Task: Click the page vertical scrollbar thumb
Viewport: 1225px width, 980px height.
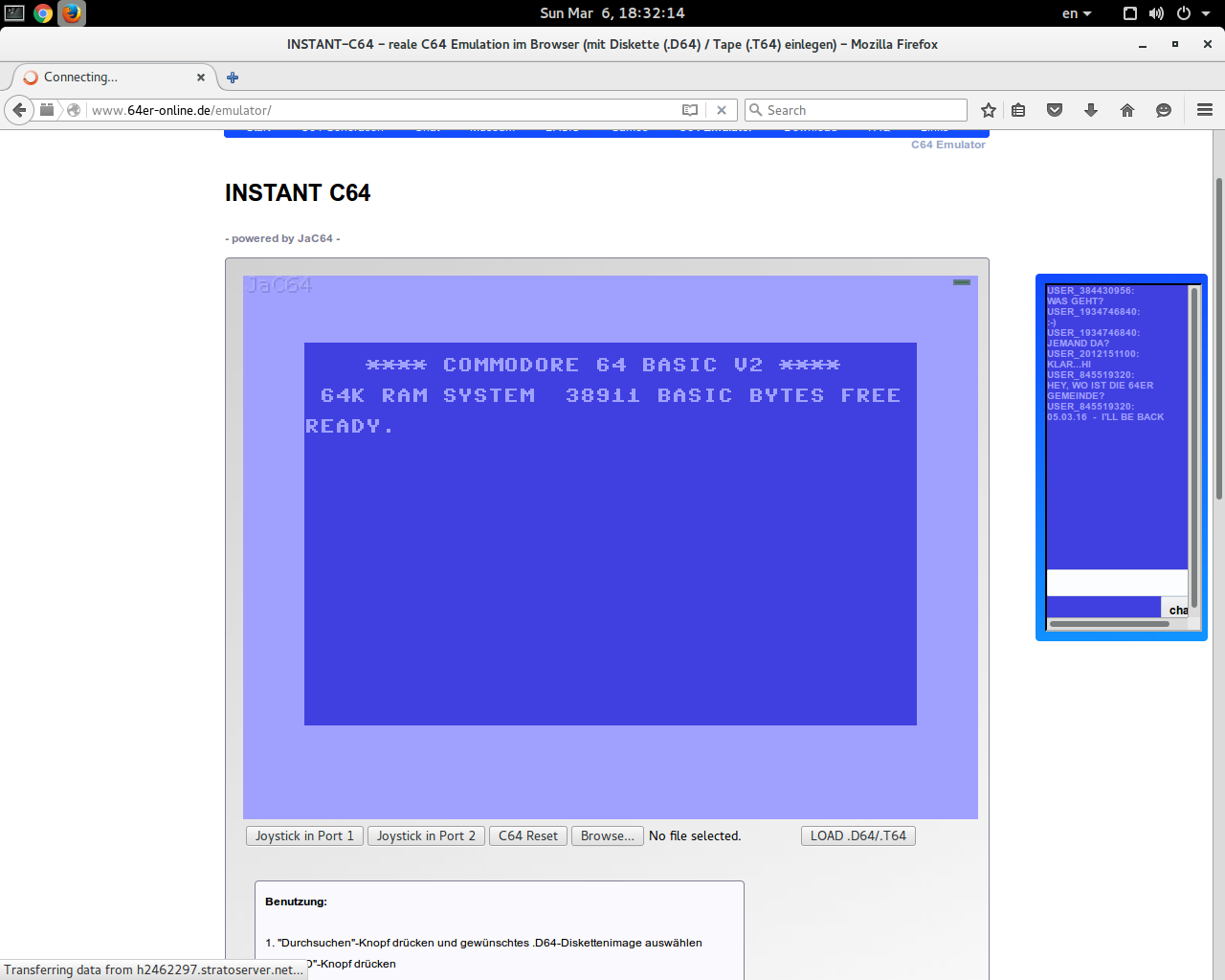Action: tap(1219, 339)
